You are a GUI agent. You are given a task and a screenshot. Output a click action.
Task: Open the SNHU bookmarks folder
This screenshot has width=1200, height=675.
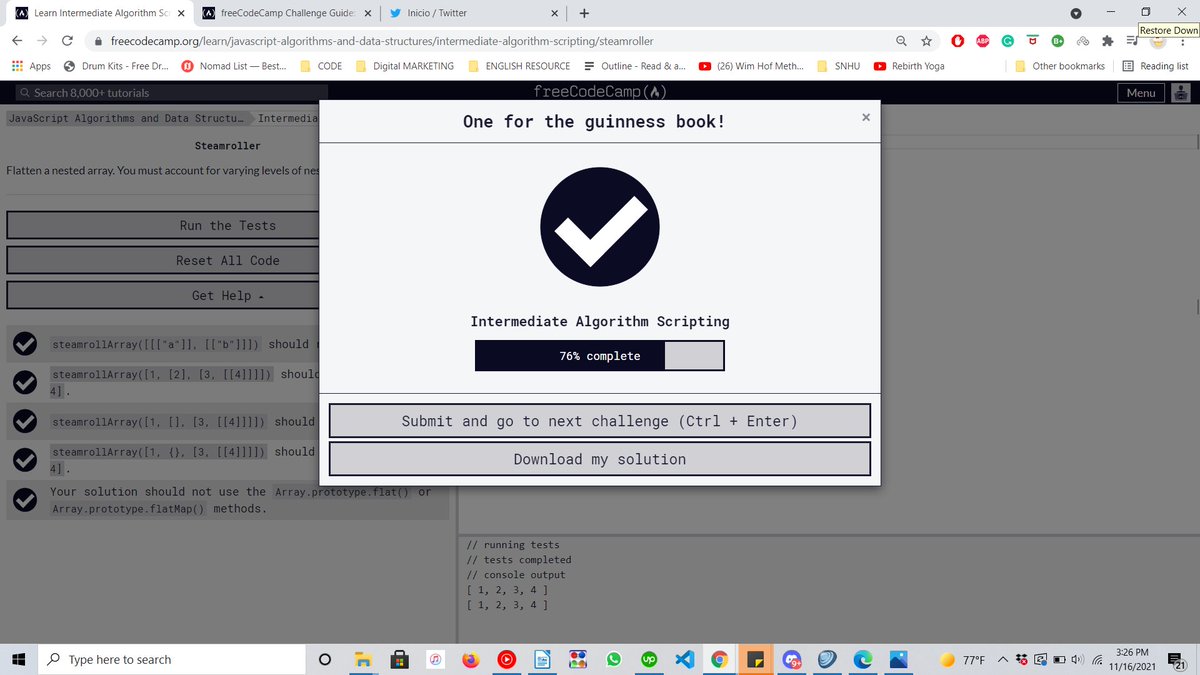click(838, 66)
